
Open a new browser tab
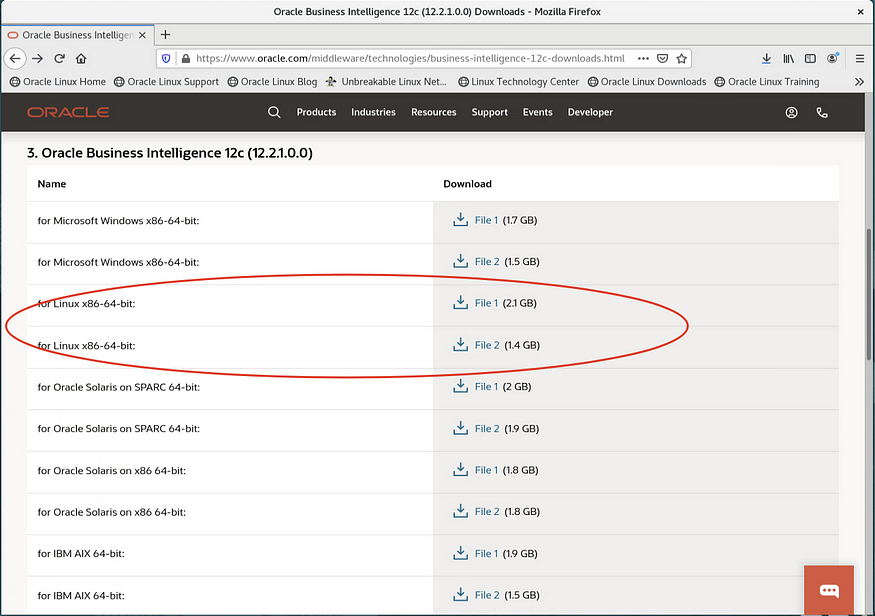click(165, 35)
